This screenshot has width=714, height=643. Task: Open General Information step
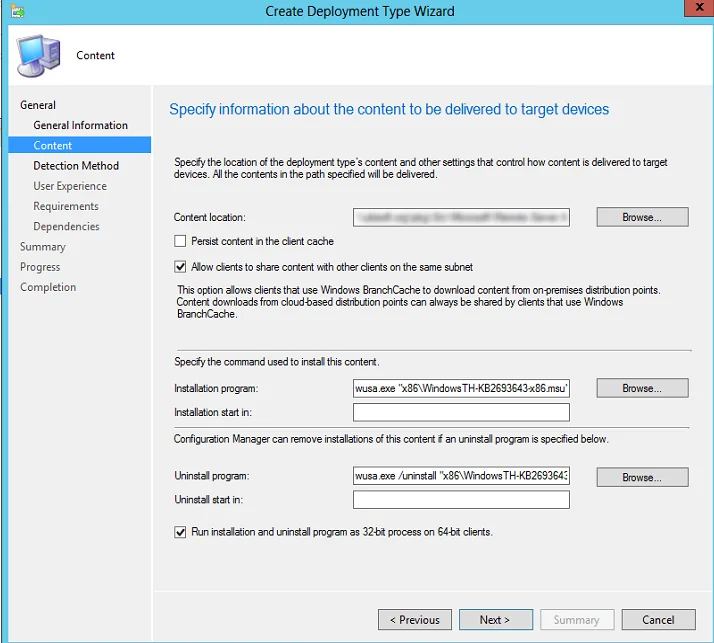(x=81, y=125)
